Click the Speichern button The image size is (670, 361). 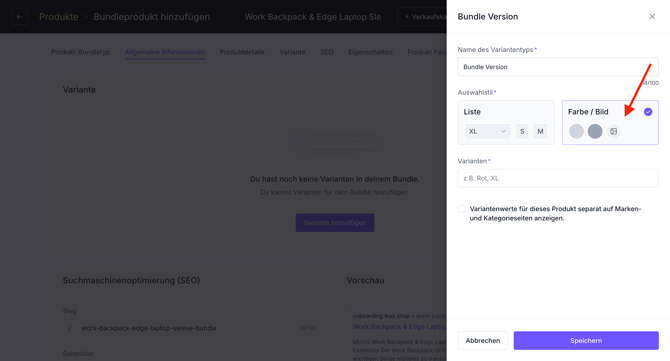(586, 340)
